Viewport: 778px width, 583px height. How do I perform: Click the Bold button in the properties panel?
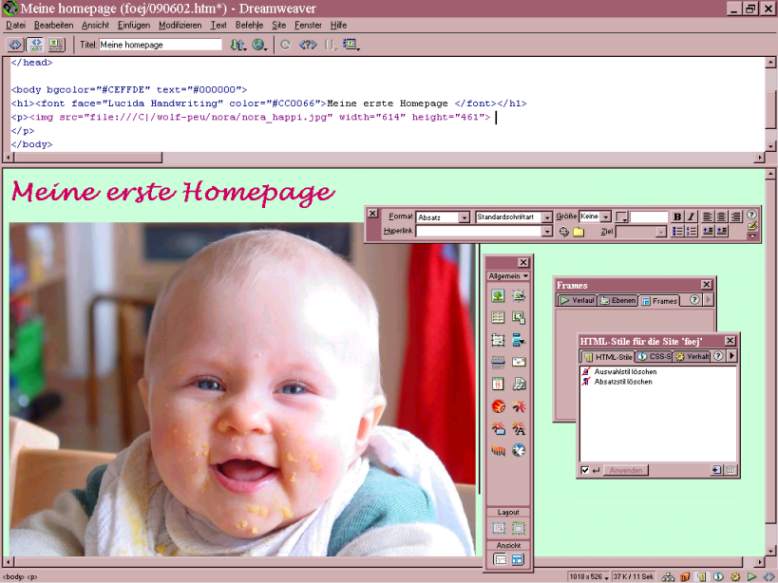677,216
